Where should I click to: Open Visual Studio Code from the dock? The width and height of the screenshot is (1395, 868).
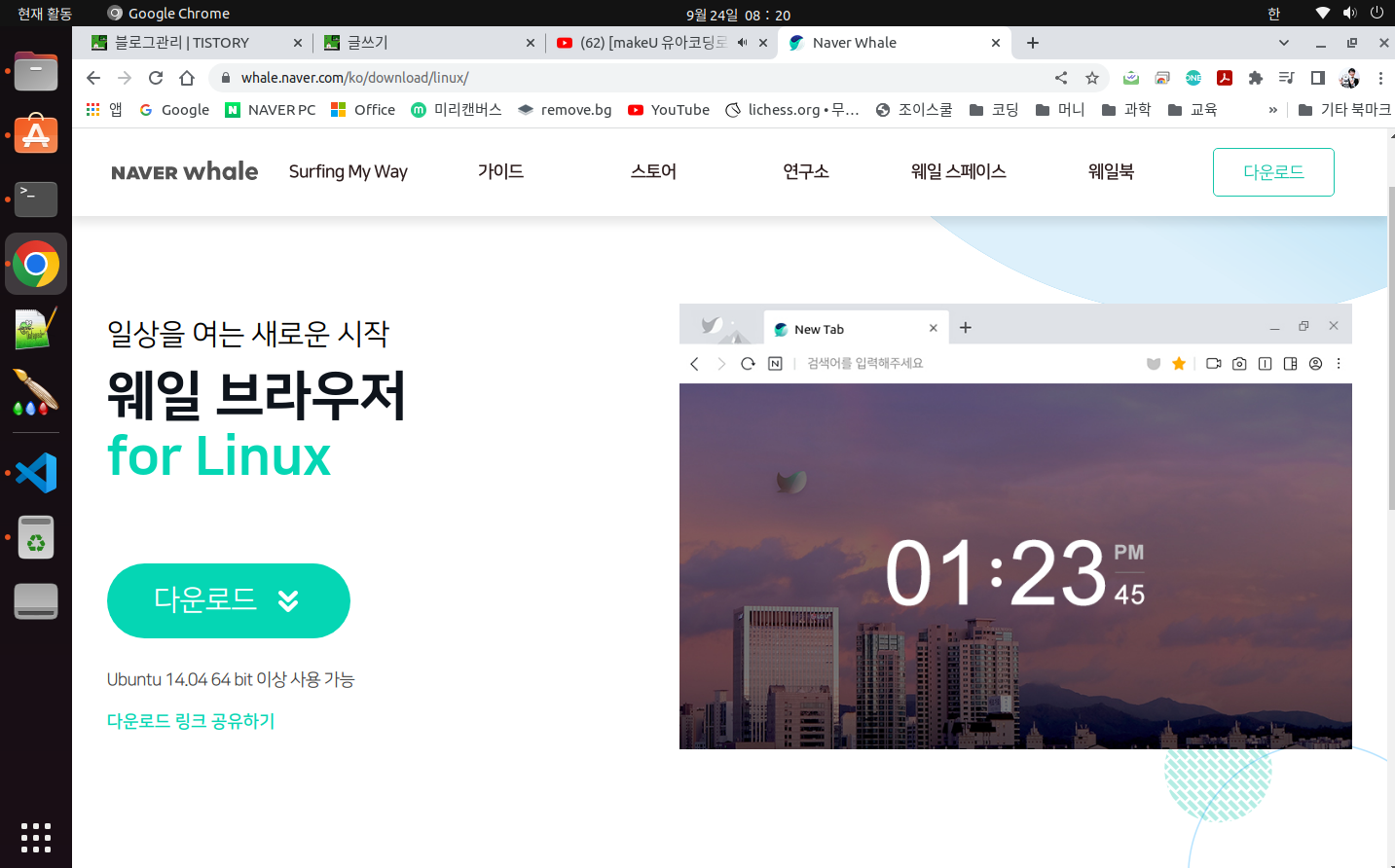coord(36,474)
